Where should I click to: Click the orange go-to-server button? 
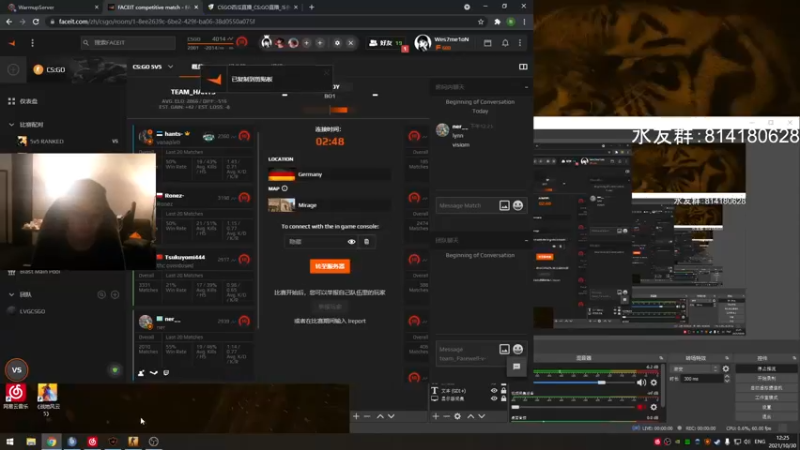[330, 266]
